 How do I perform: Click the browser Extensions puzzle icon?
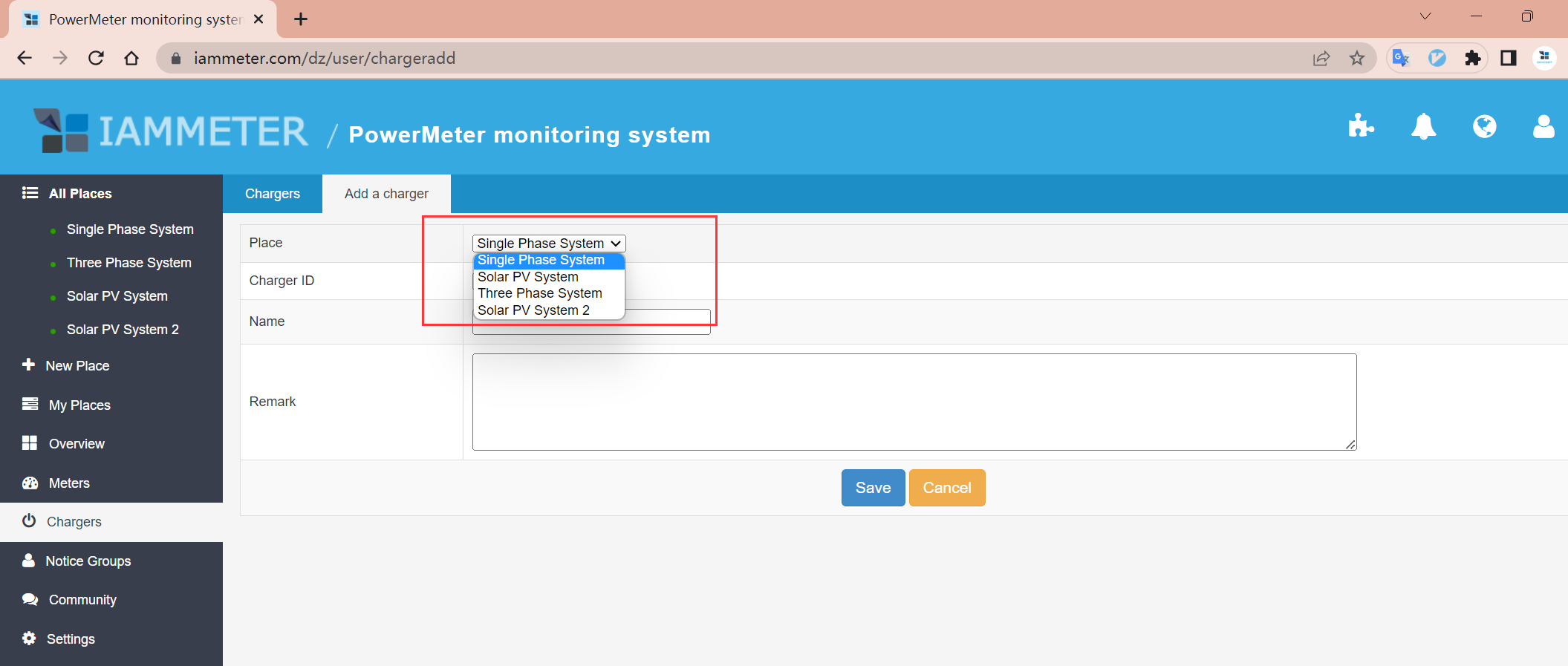pos(1472,59)
